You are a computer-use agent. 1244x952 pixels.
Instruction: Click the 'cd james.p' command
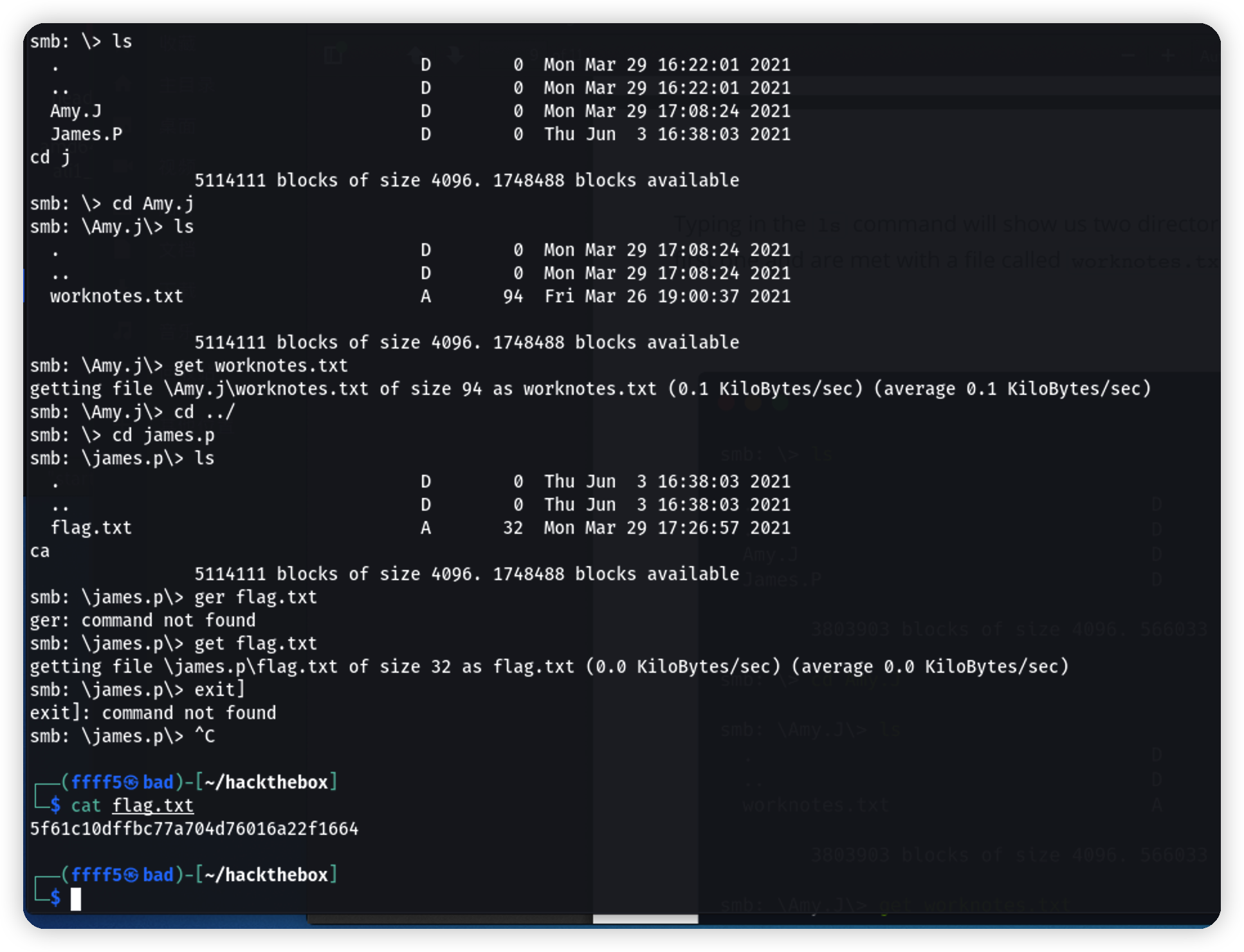pos(163,435)
